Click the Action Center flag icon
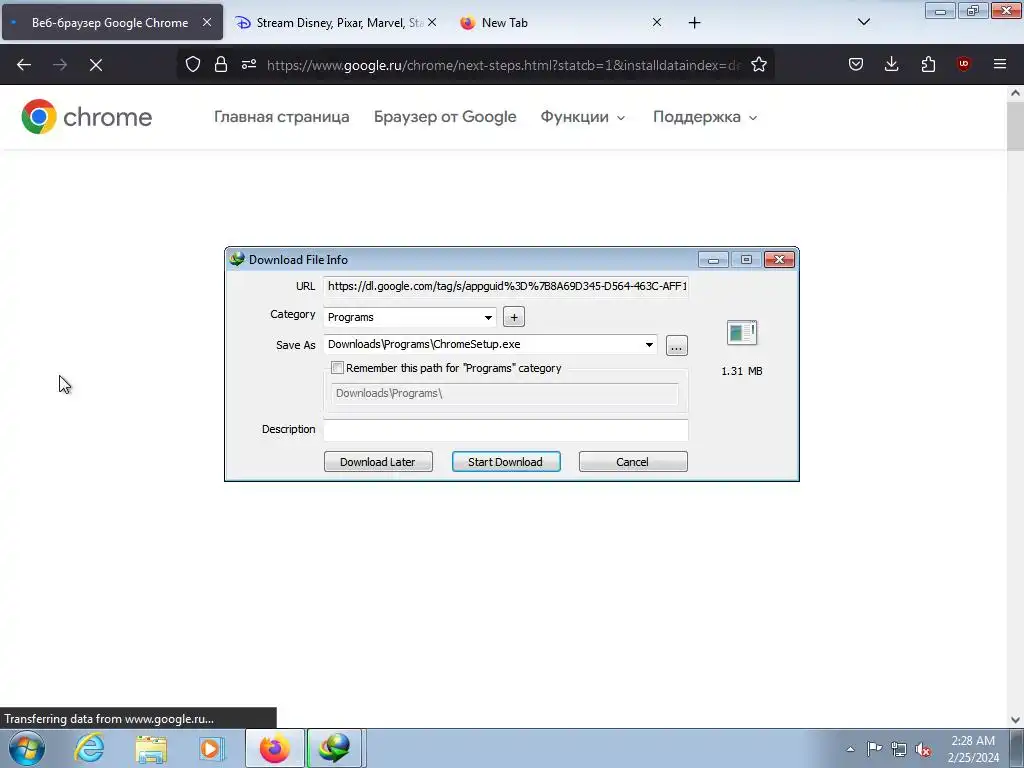1024x768 pixels. click(x=874, y=749)
